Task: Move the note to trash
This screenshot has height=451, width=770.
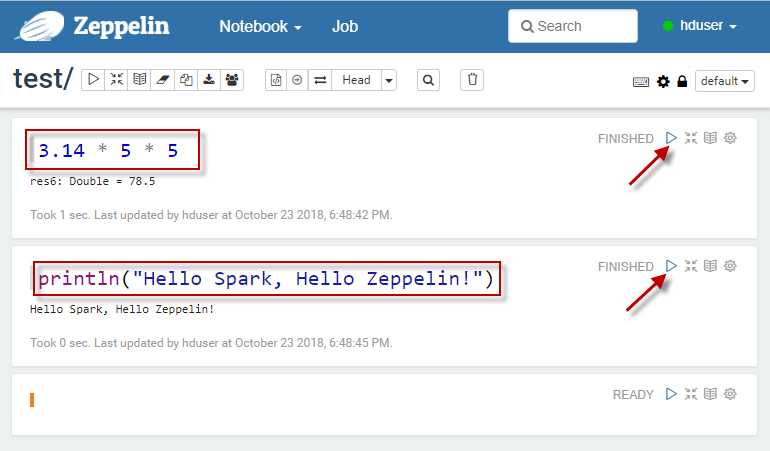Action: click(x=473, y=80)
